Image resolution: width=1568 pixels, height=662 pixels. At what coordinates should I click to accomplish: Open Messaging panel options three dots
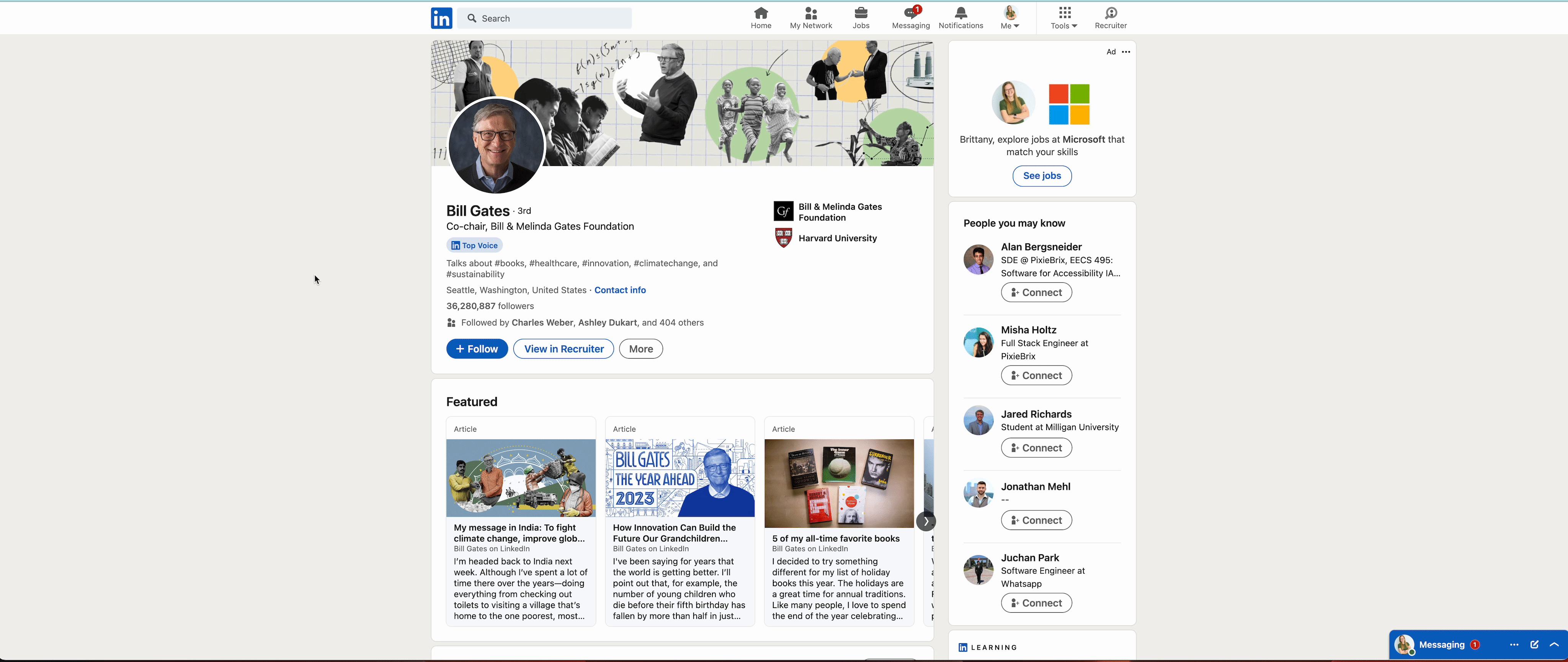coord(1514,645)
